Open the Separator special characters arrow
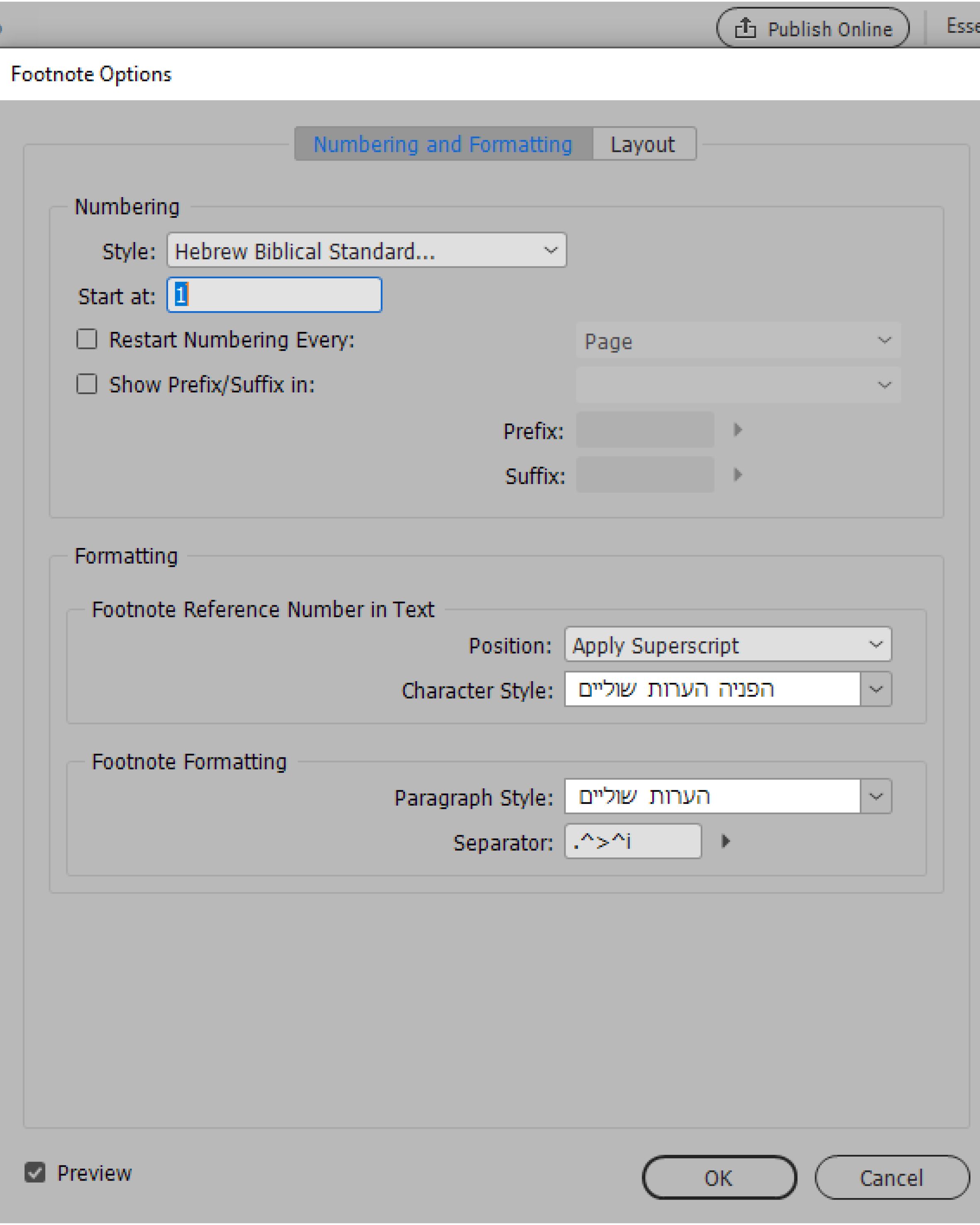Viewport: 980px width, 1225px height. 726,841
